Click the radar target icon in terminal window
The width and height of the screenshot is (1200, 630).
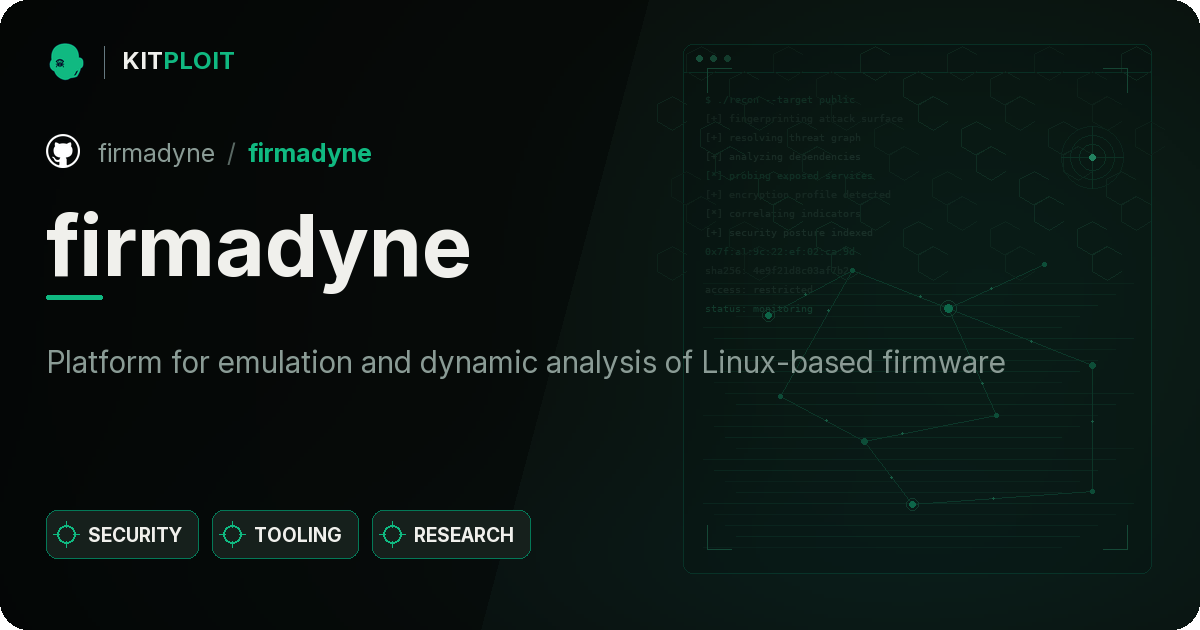(x=1092, y=157)
